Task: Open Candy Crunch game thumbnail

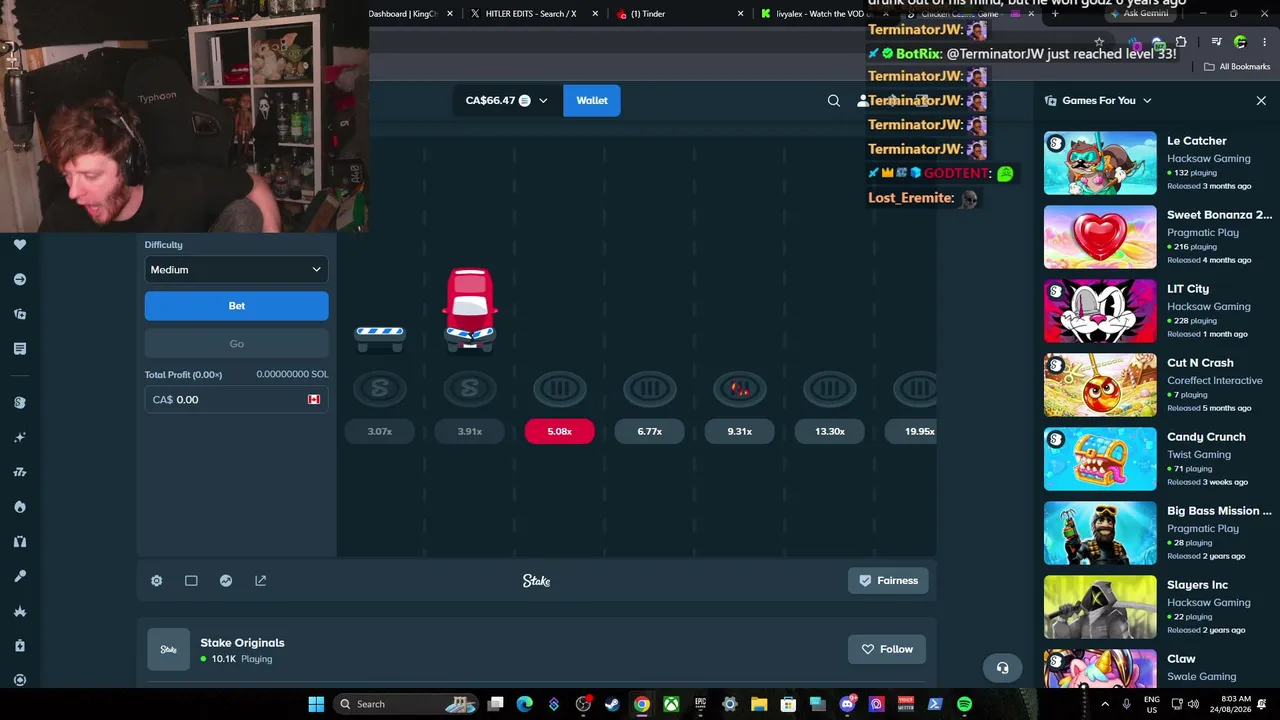Action: (1100, 459)
